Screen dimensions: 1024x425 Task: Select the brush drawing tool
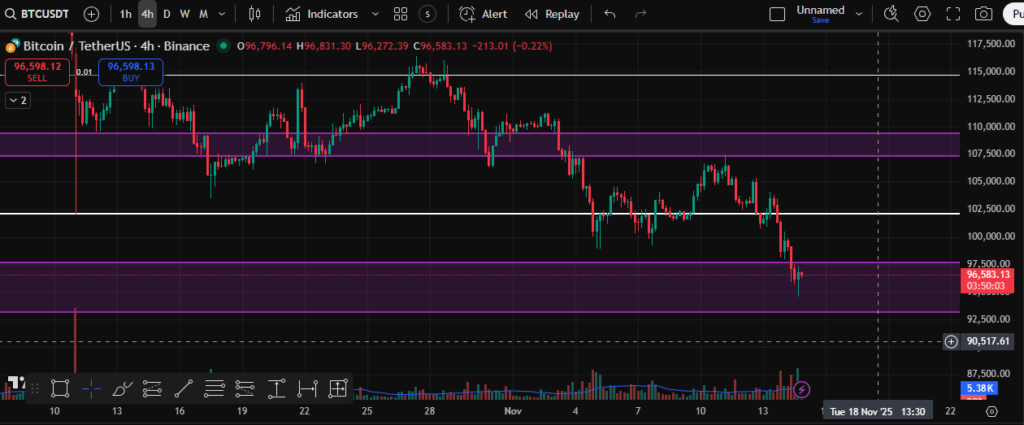coord(122,388)
